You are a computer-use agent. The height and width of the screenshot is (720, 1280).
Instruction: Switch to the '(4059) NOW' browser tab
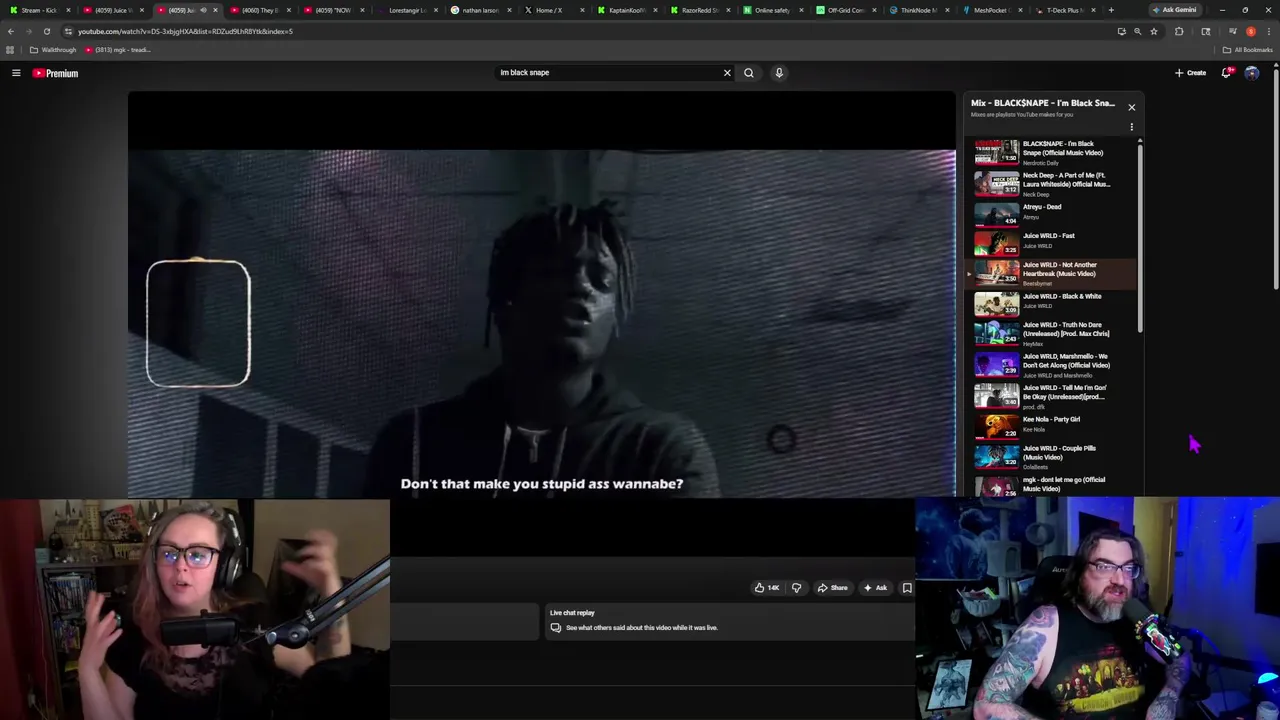[333, 10]
